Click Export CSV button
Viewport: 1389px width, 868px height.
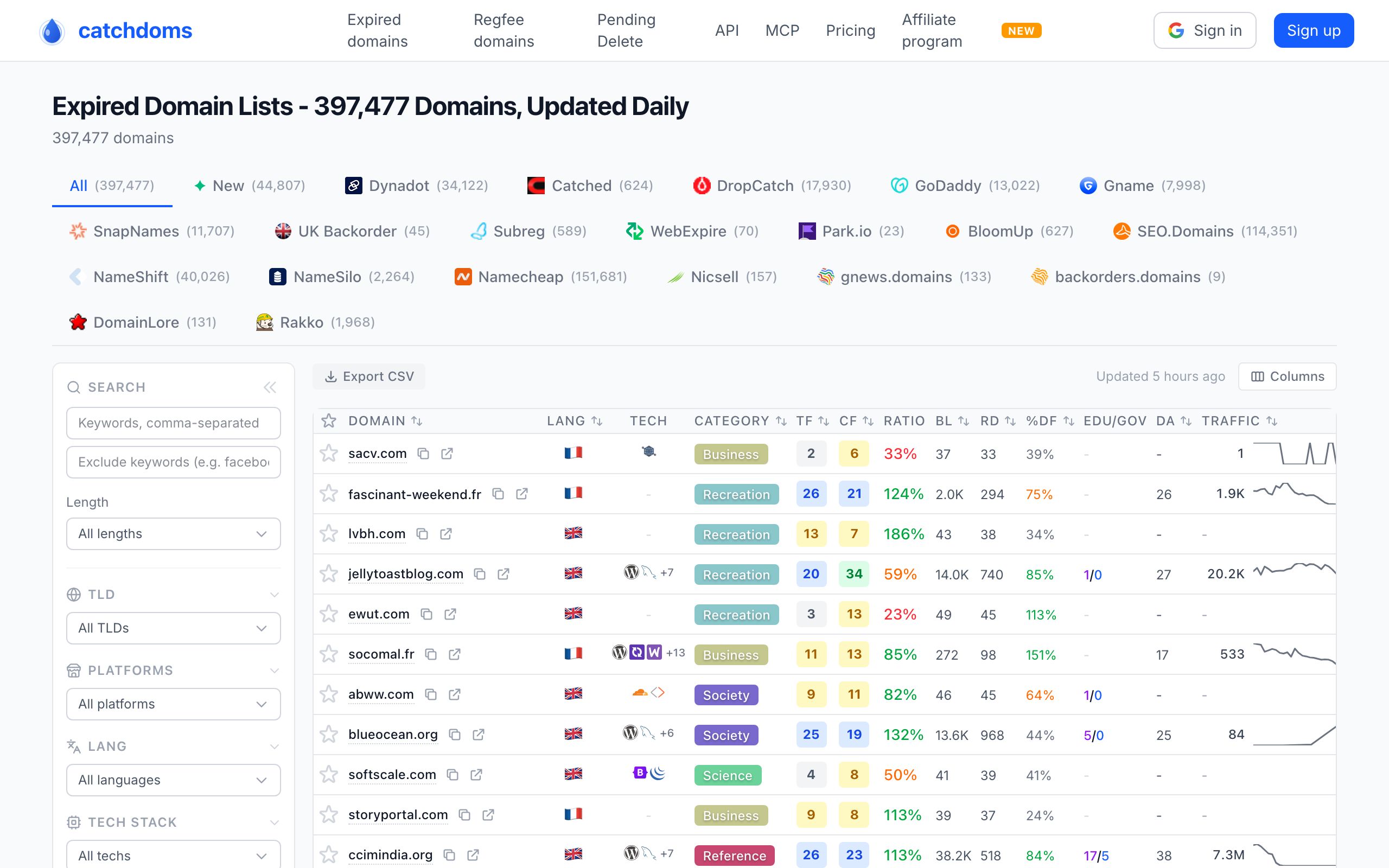point(369,376)
